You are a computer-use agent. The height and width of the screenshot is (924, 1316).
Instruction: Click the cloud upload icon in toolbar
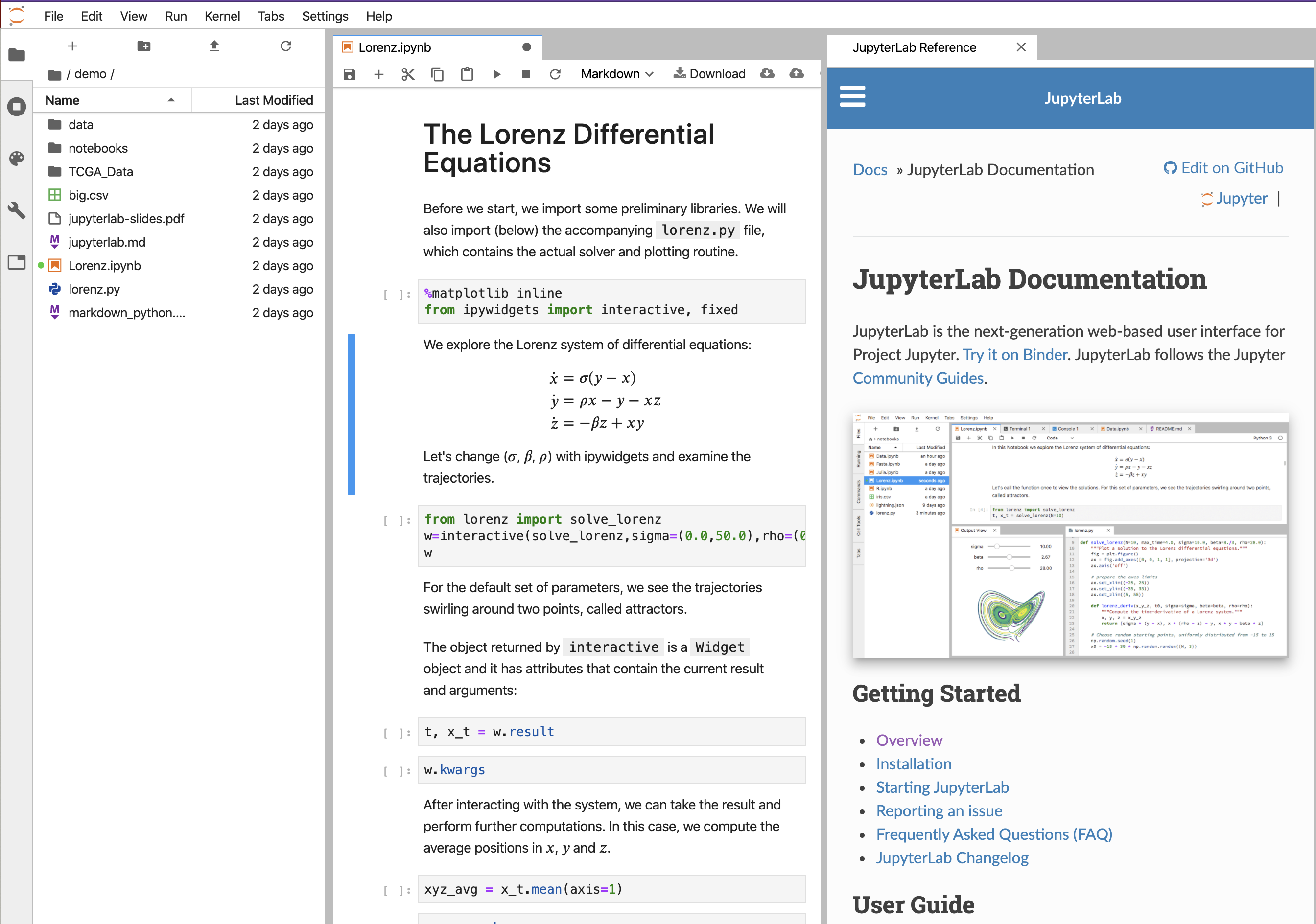[796, 73]
